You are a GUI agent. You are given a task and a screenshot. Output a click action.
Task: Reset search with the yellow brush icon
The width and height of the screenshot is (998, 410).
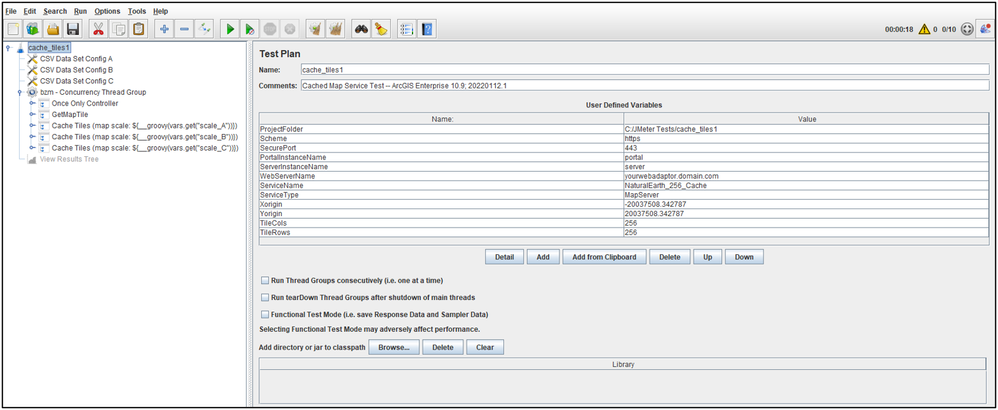click(382, 29)
